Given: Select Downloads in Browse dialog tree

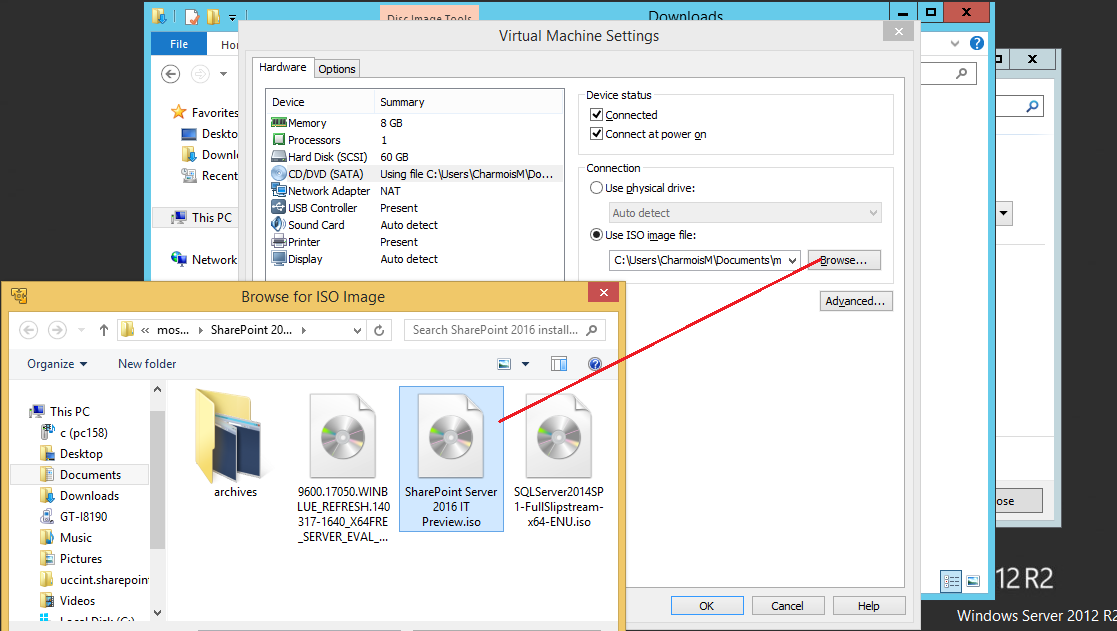Looking at the screenshot, I should pos(89,496).
